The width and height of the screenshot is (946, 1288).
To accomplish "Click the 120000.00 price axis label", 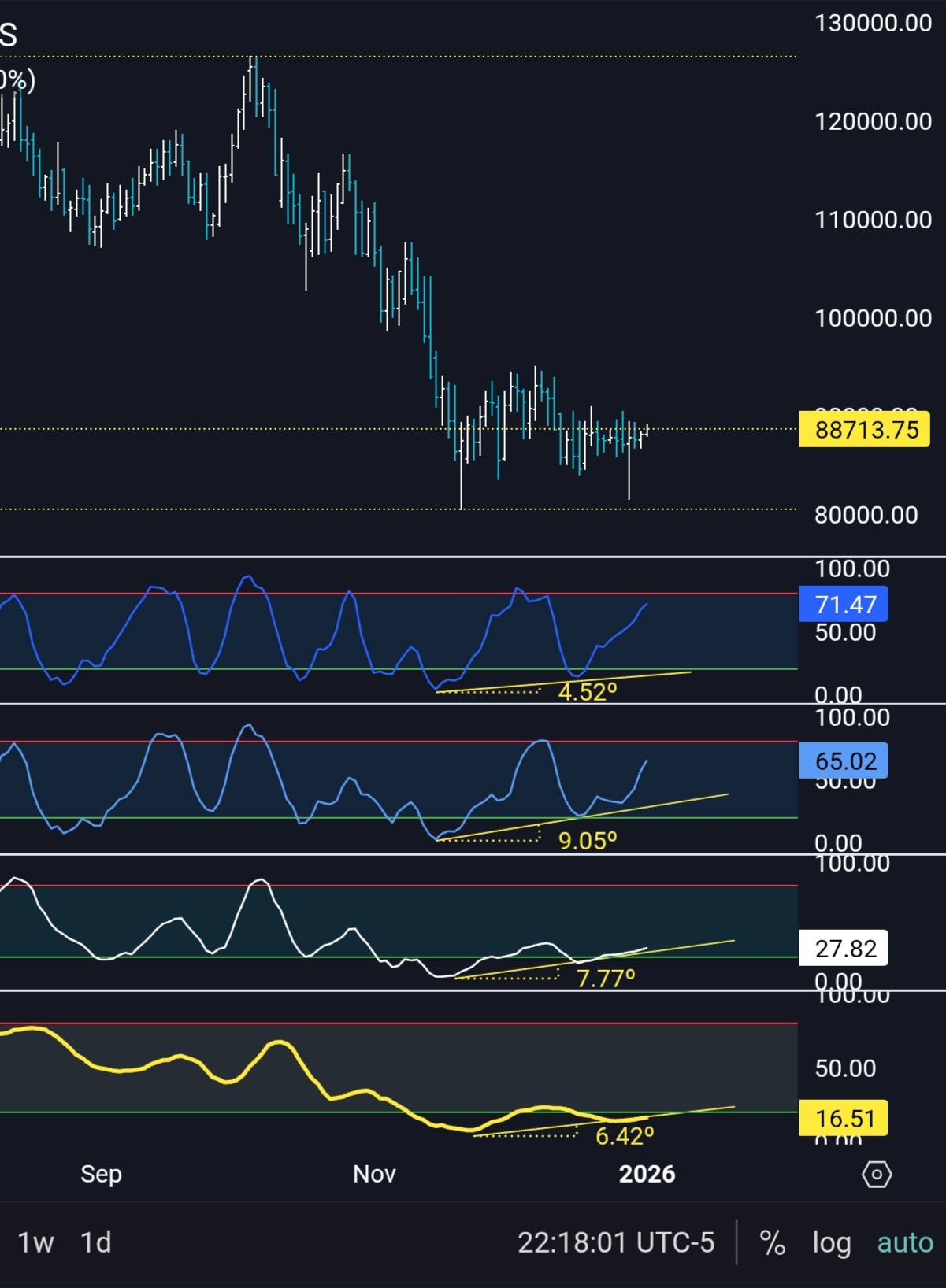I will (x=874, y=121).
